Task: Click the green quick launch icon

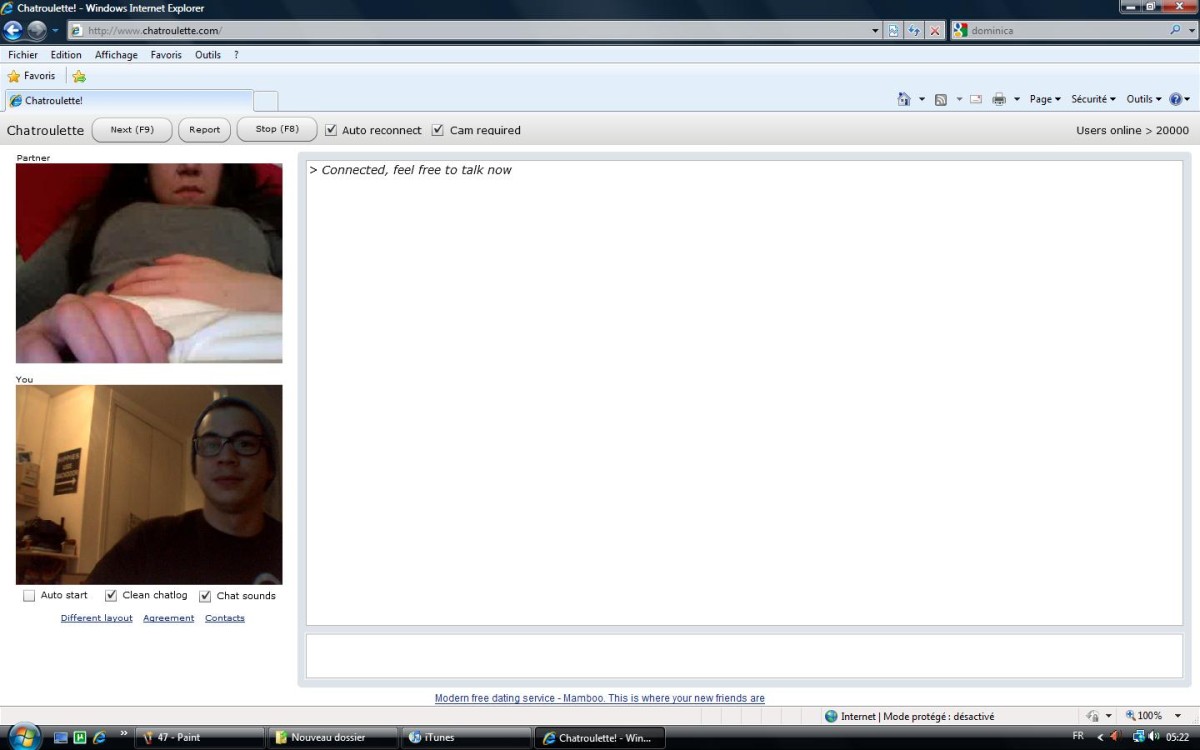Action: (x=80, y=738)
